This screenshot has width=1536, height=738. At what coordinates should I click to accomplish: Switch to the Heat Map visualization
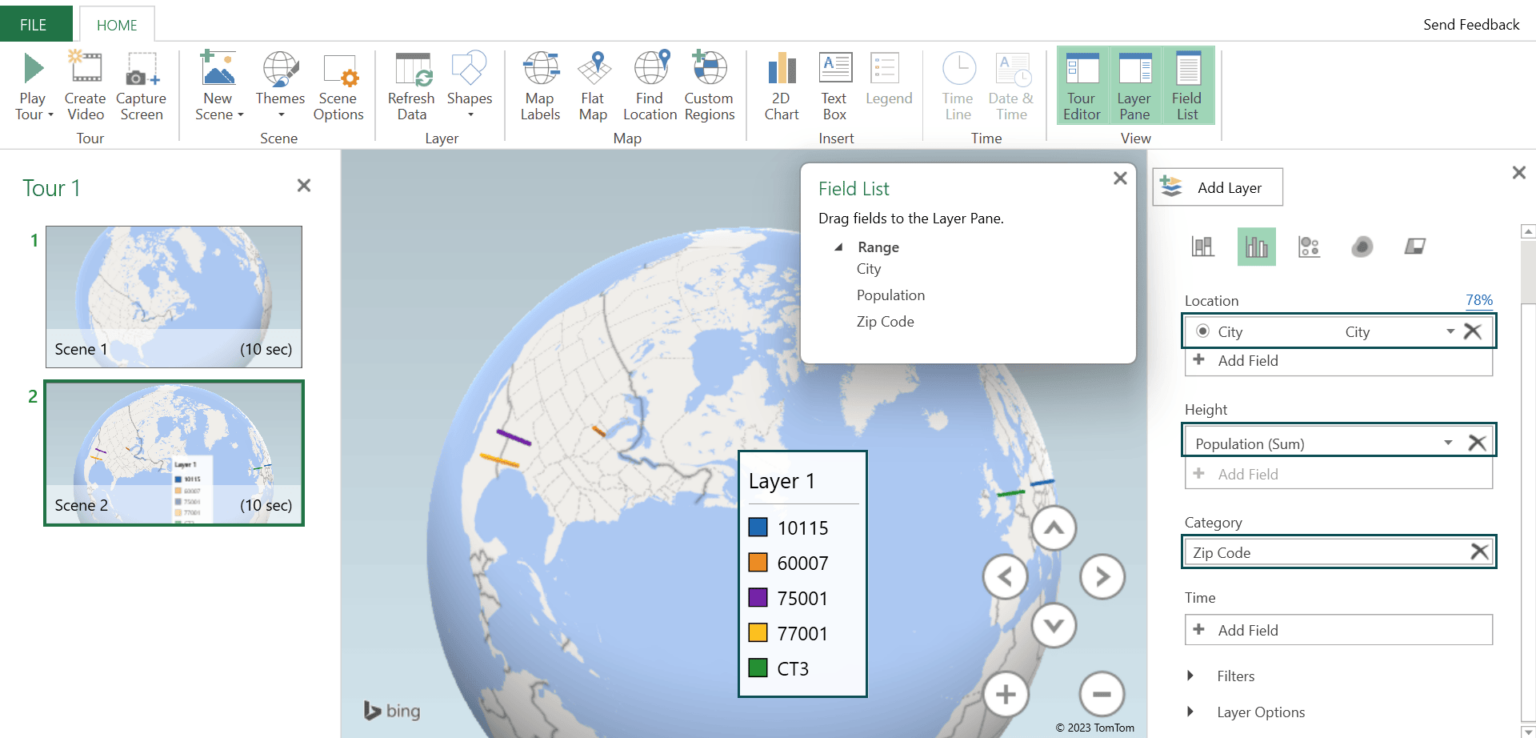pos(1362,246)
